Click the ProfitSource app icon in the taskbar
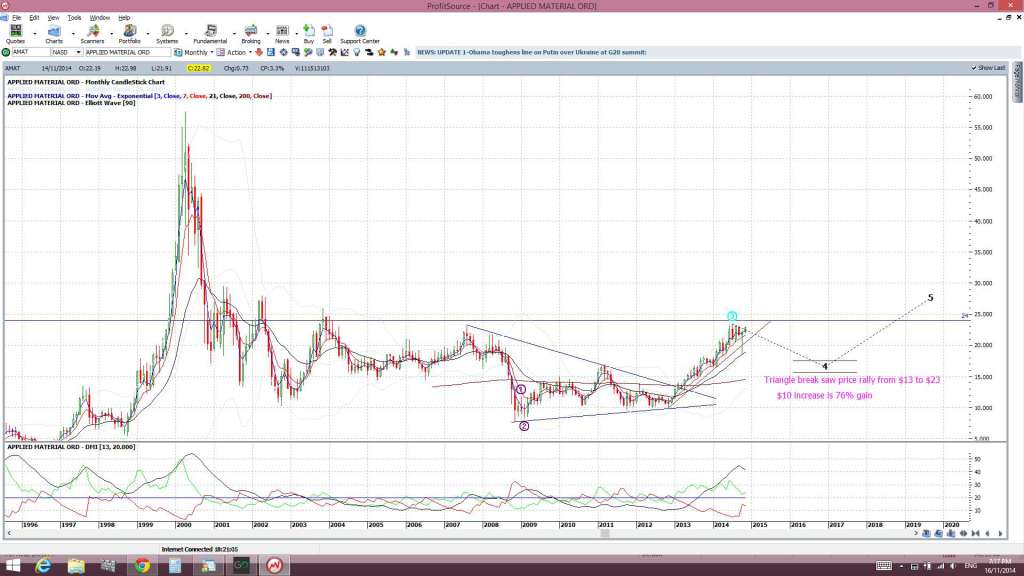Viewport: 1024px width, 576px height. tap(274, 566)
